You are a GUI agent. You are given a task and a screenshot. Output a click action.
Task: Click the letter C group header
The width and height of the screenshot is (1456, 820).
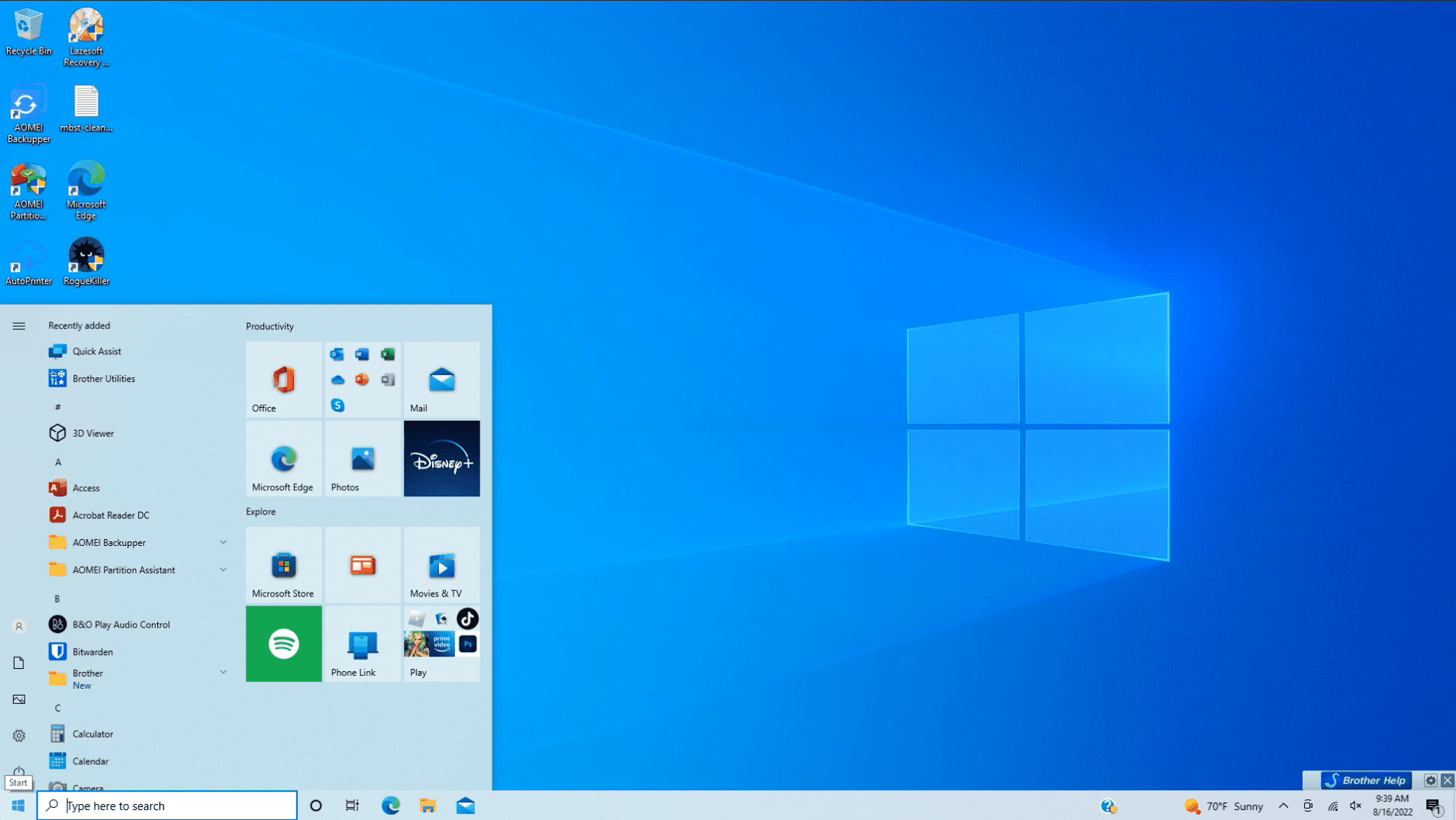pos(57,708)
